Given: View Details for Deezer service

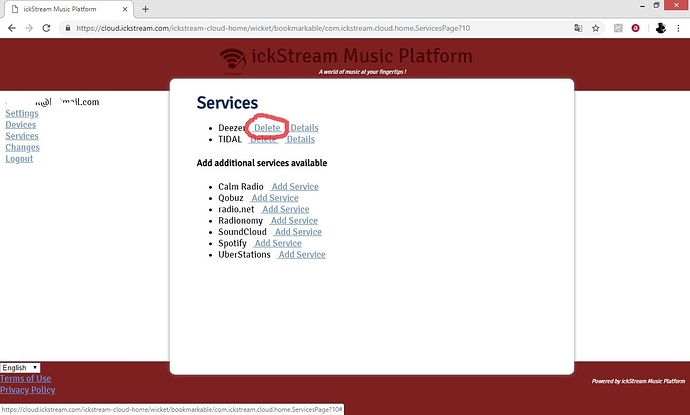Looking at the screenshot, I should click(304, 128).
